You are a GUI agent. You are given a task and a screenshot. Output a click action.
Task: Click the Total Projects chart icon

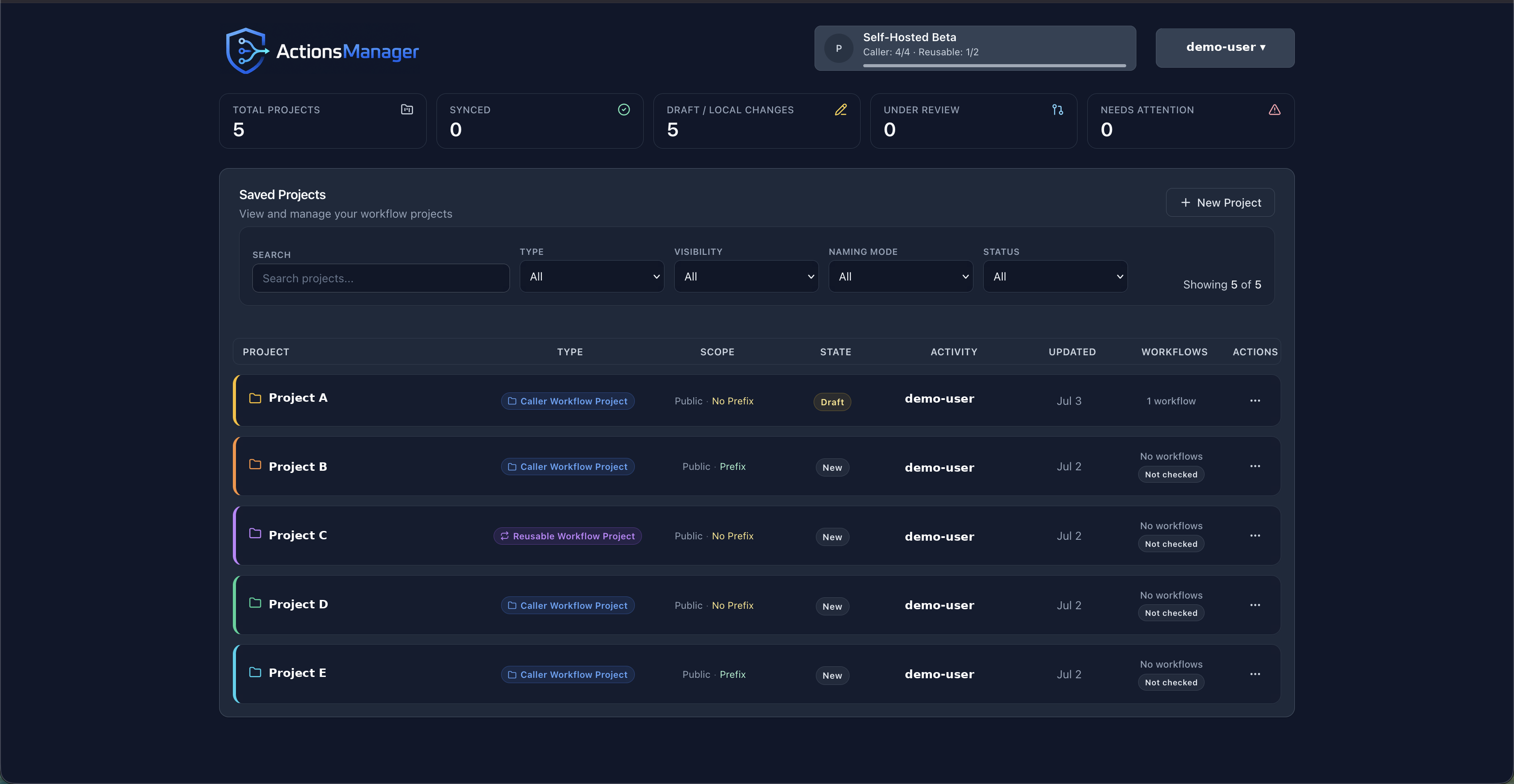[407, 109]
